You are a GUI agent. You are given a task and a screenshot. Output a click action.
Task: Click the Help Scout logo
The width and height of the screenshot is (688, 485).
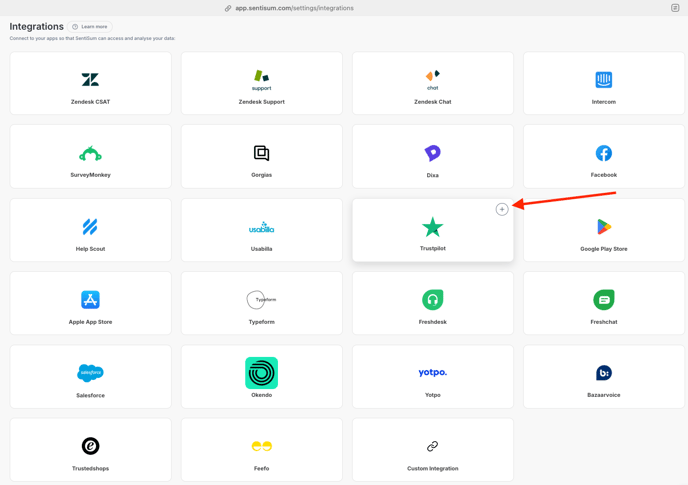point(90,227)
